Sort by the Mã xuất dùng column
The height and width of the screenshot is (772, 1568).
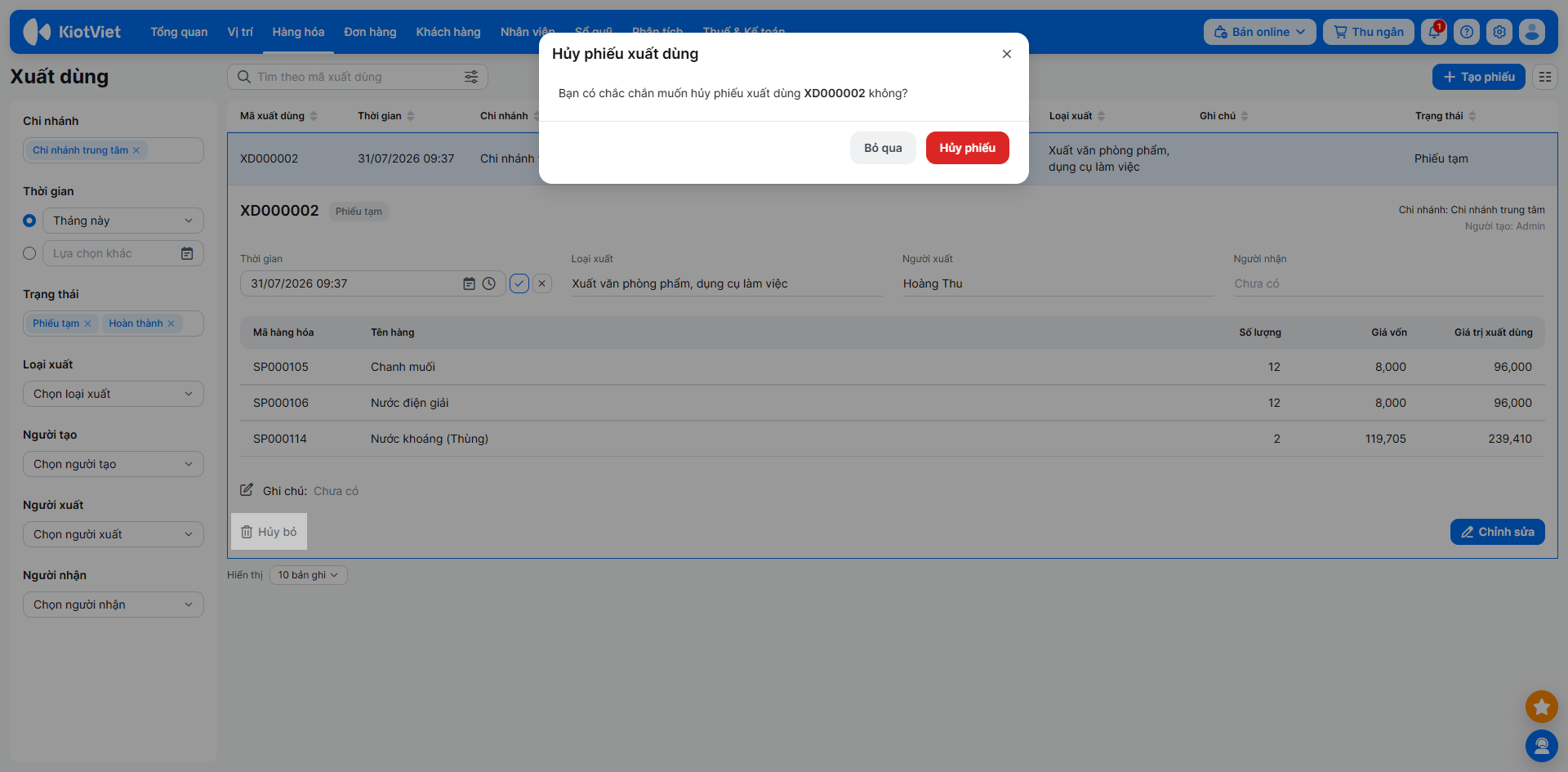tap(278, 116)
